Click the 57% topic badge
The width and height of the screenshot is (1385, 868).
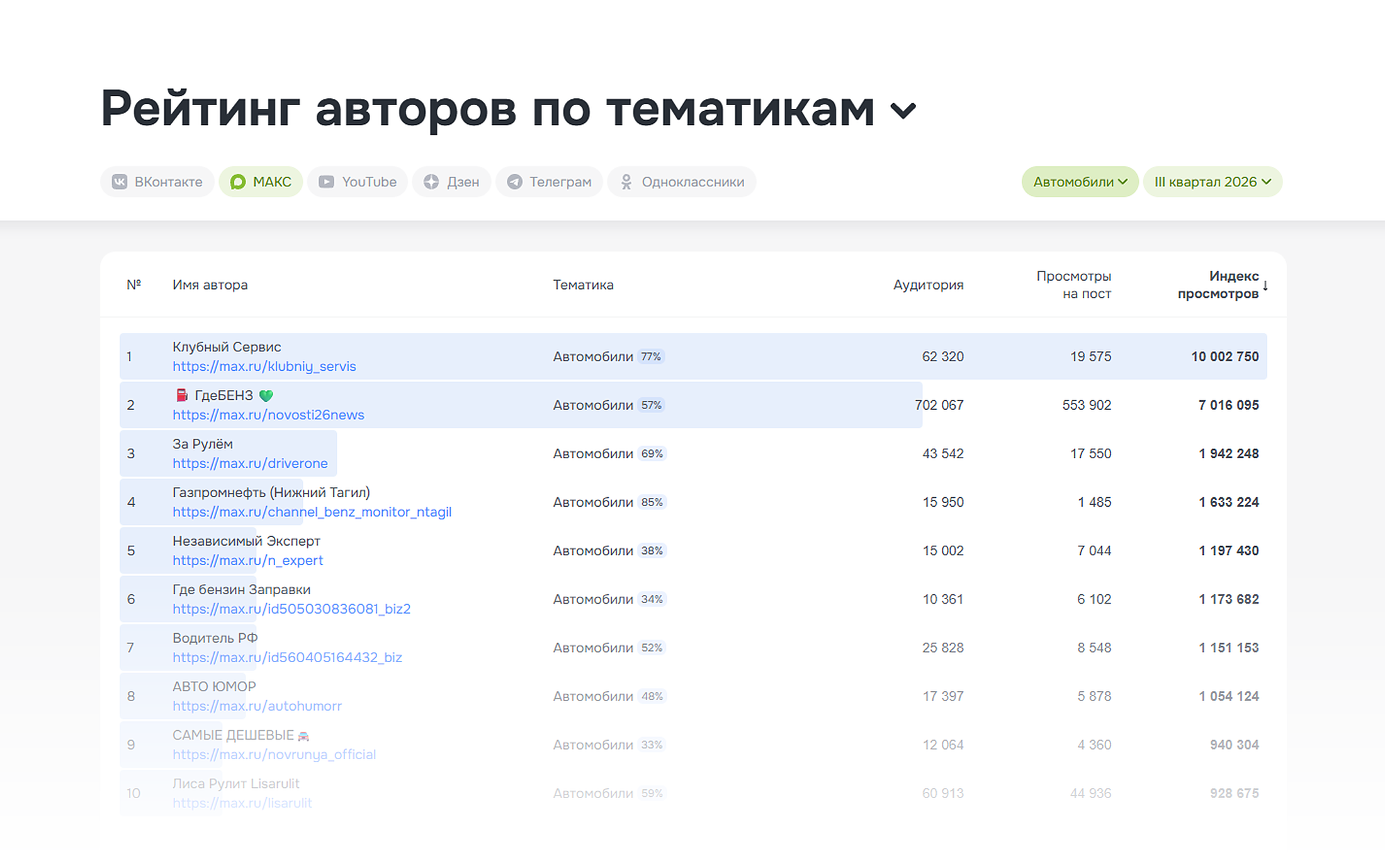point(651,405)
